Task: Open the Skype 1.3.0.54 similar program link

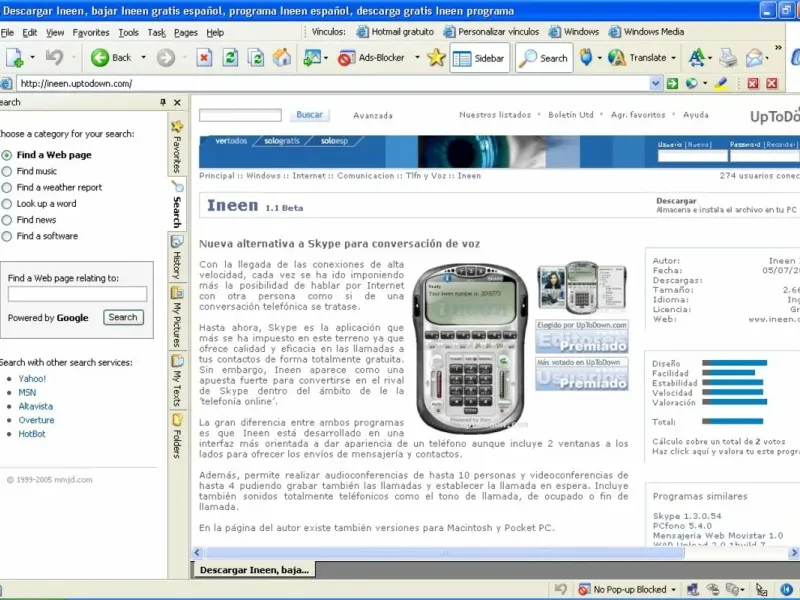Action: [687, 516]
